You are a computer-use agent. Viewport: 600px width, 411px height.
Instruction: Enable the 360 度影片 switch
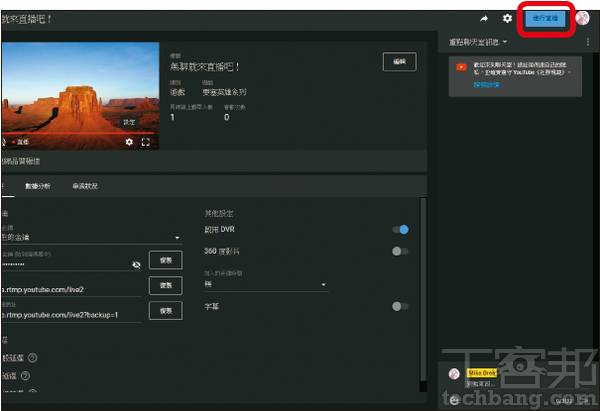click(x=401, y=251)
